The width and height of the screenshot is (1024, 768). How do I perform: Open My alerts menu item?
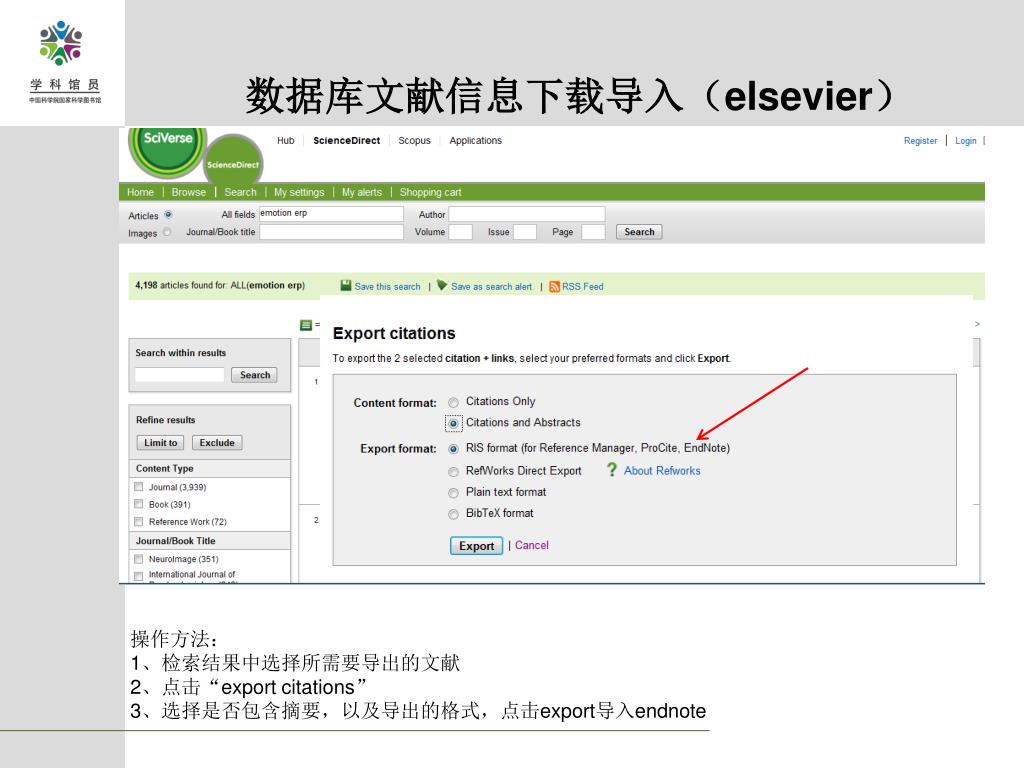pyautogui.click(x=362, y=192)
